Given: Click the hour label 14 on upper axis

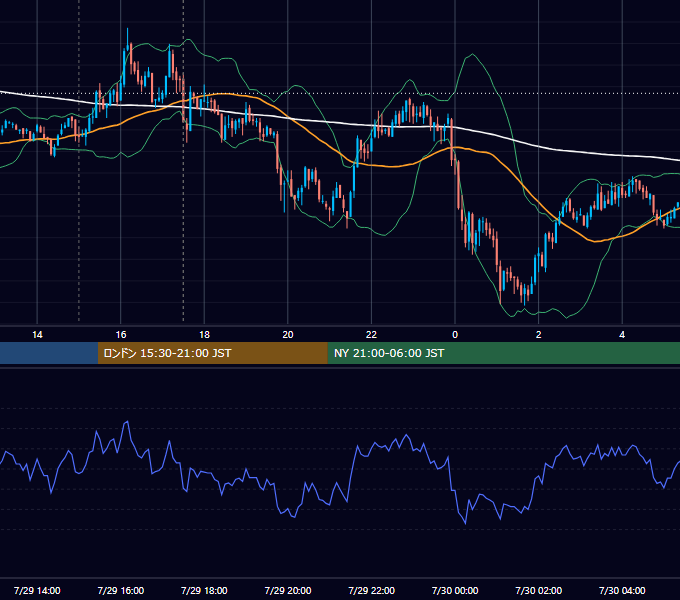Looking at the screenshot, I should 37,335.
